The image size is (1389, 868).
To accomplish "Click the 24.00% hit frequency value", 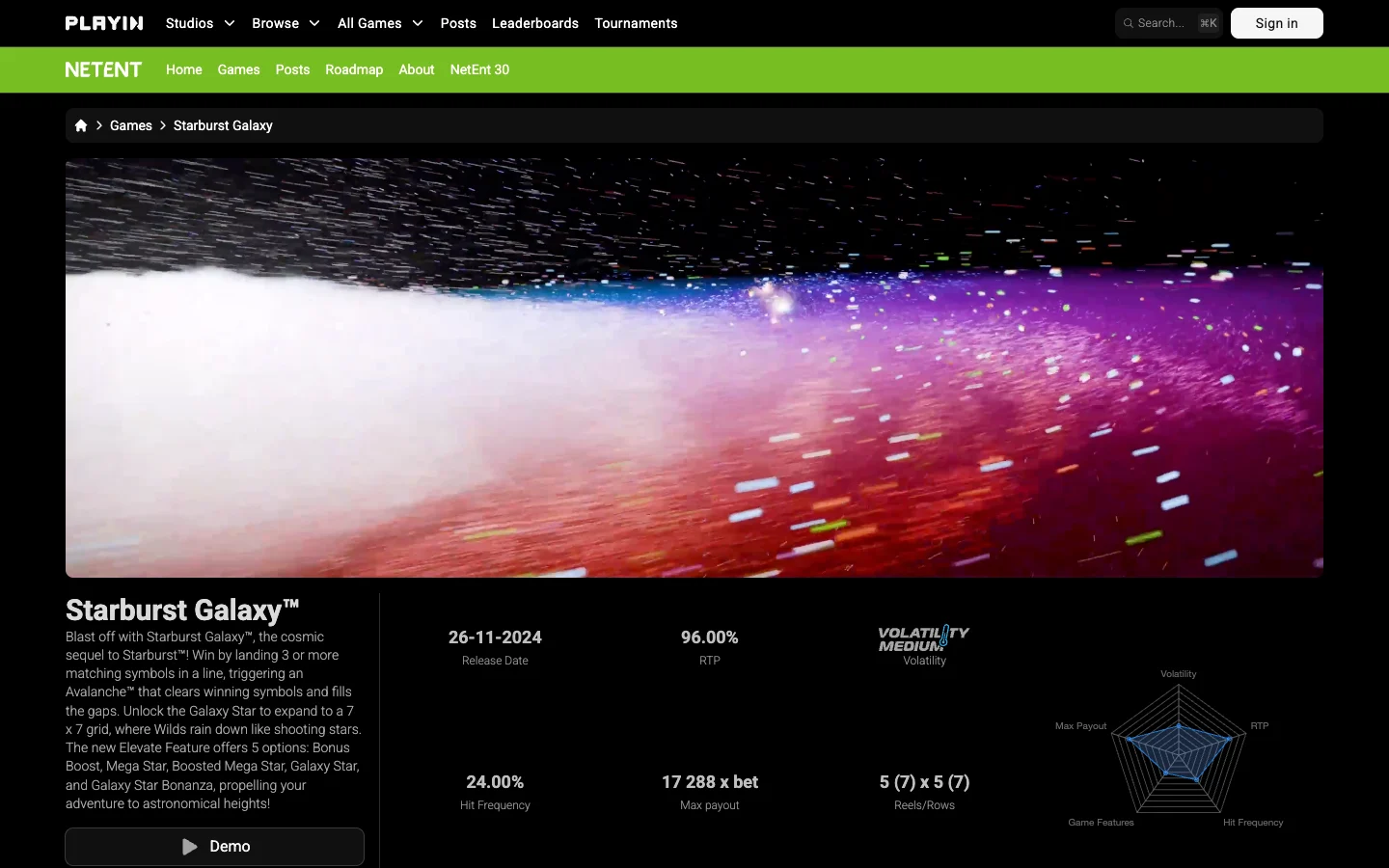I will [x=495, y=782].
